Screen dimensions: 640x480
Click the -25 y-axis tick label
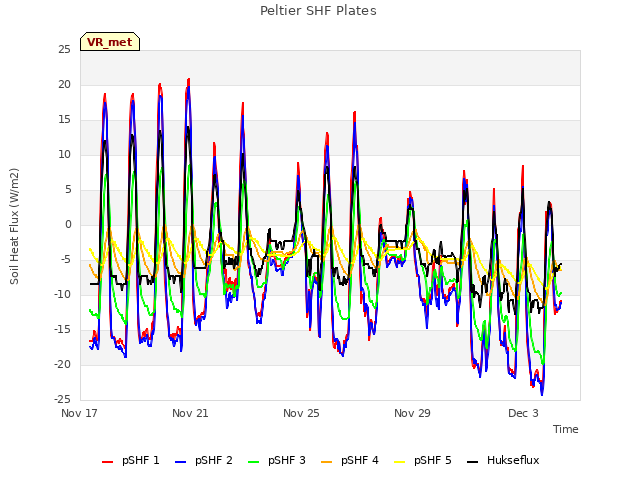pos(63,399)
